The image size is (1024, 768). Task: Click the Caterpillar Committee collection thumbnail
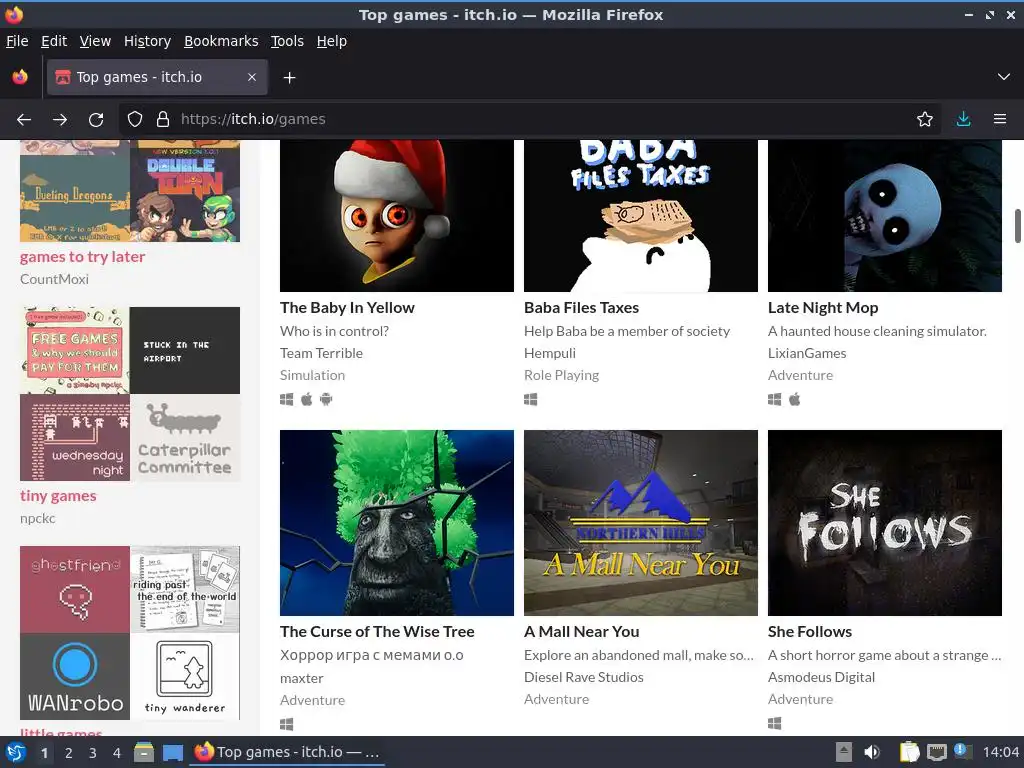coord(185,438)
